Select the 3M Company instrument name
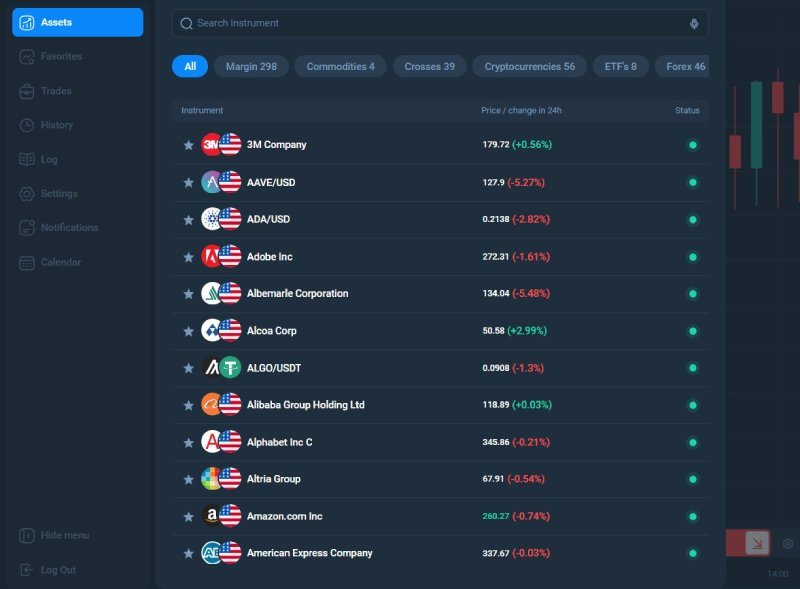Image resolution: width=800 pixels, height=589 pixels. 277,144
